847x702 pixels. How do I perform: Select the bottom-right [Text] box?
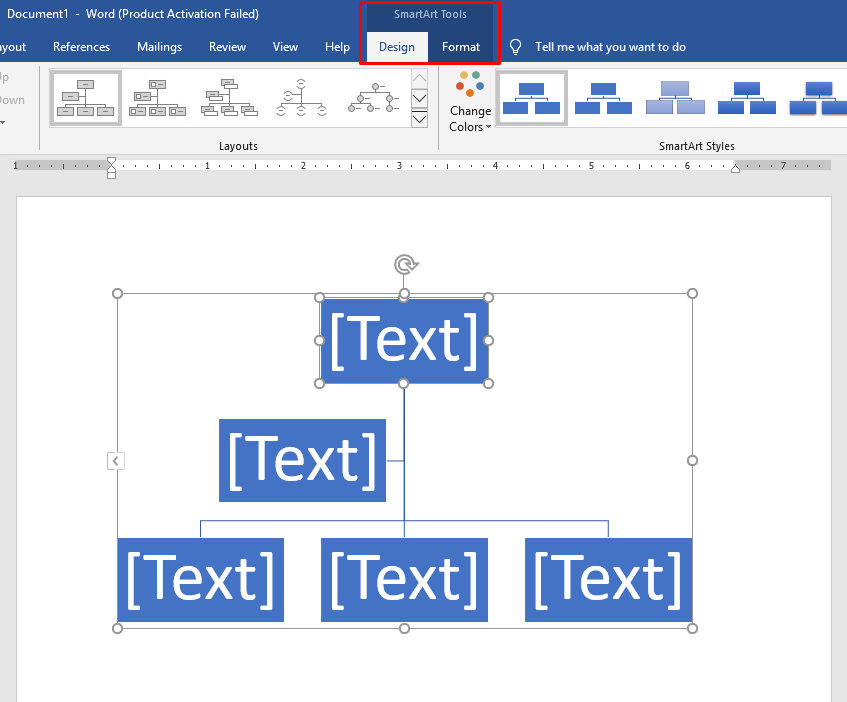pyautogui.click(x=608, y=580)
